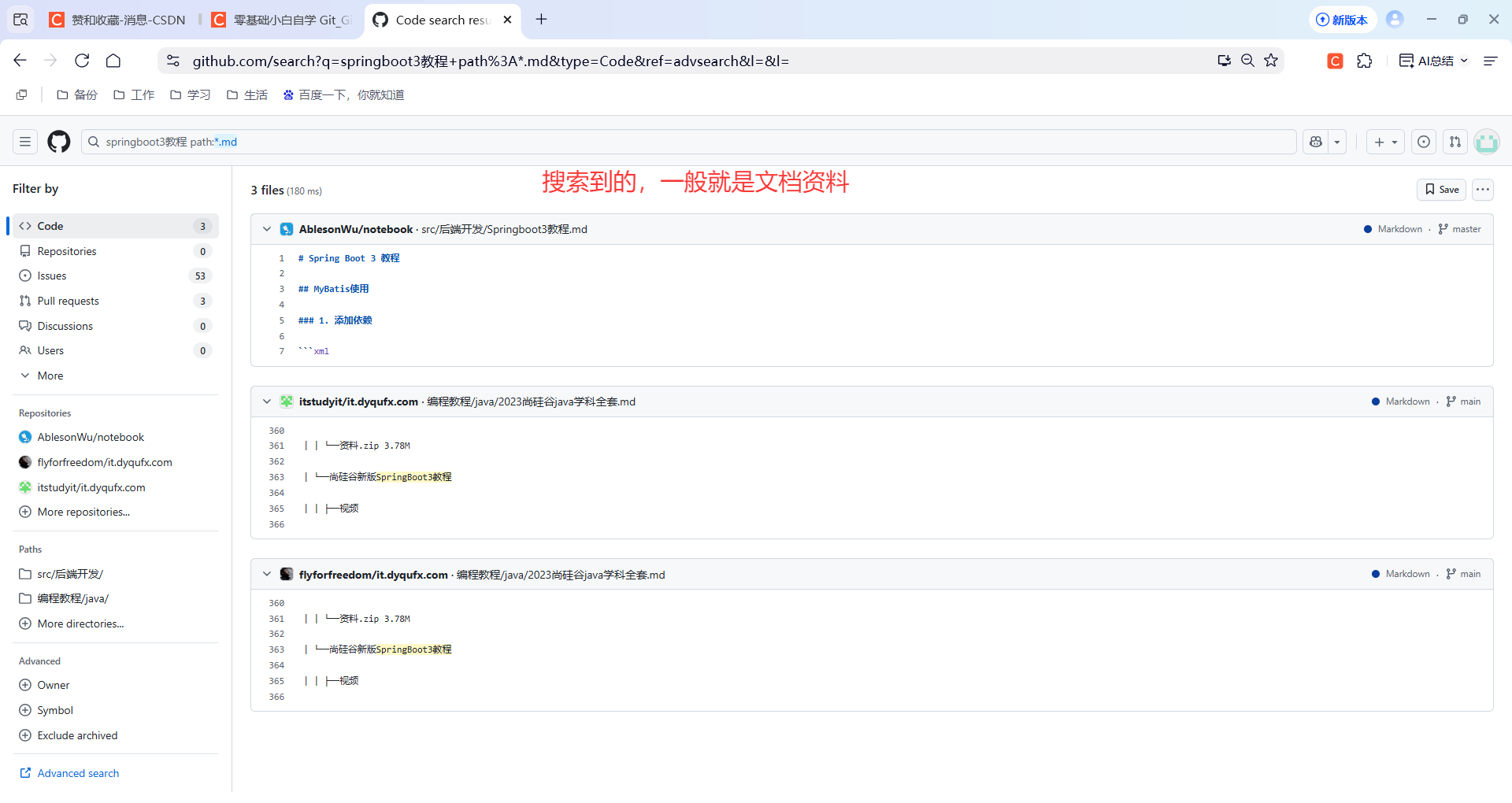Open 备份 bookmark folder
This screenshot has width=1512, height=803.
[77, 94]
